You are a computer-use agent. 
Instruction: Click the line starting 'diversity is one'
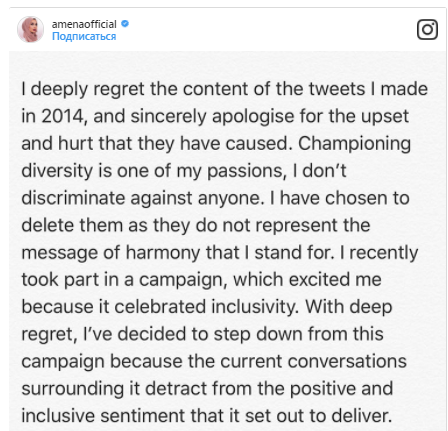(184, 171)
